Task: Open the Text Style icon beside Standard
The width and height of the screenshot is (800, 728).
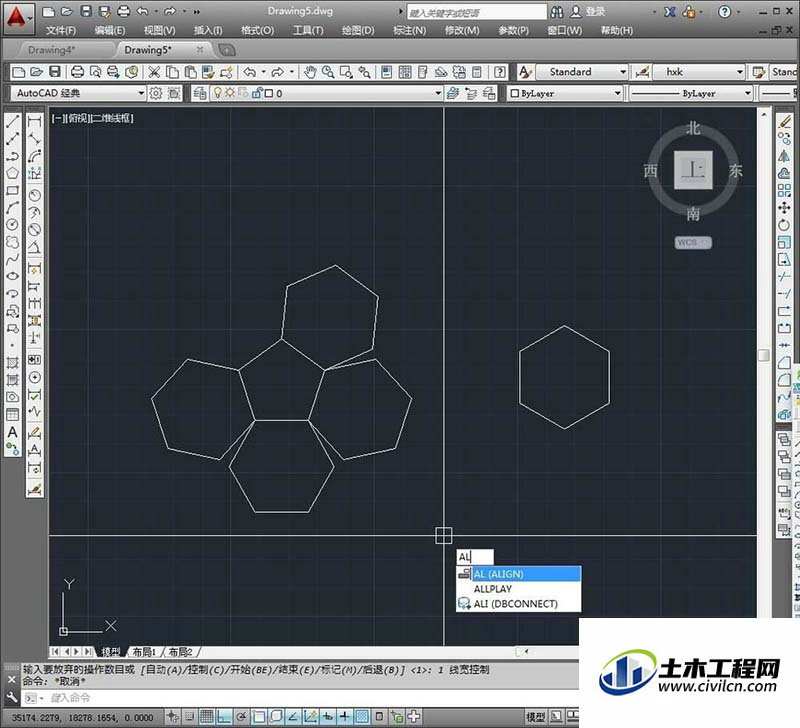Action: click(525, 72)
